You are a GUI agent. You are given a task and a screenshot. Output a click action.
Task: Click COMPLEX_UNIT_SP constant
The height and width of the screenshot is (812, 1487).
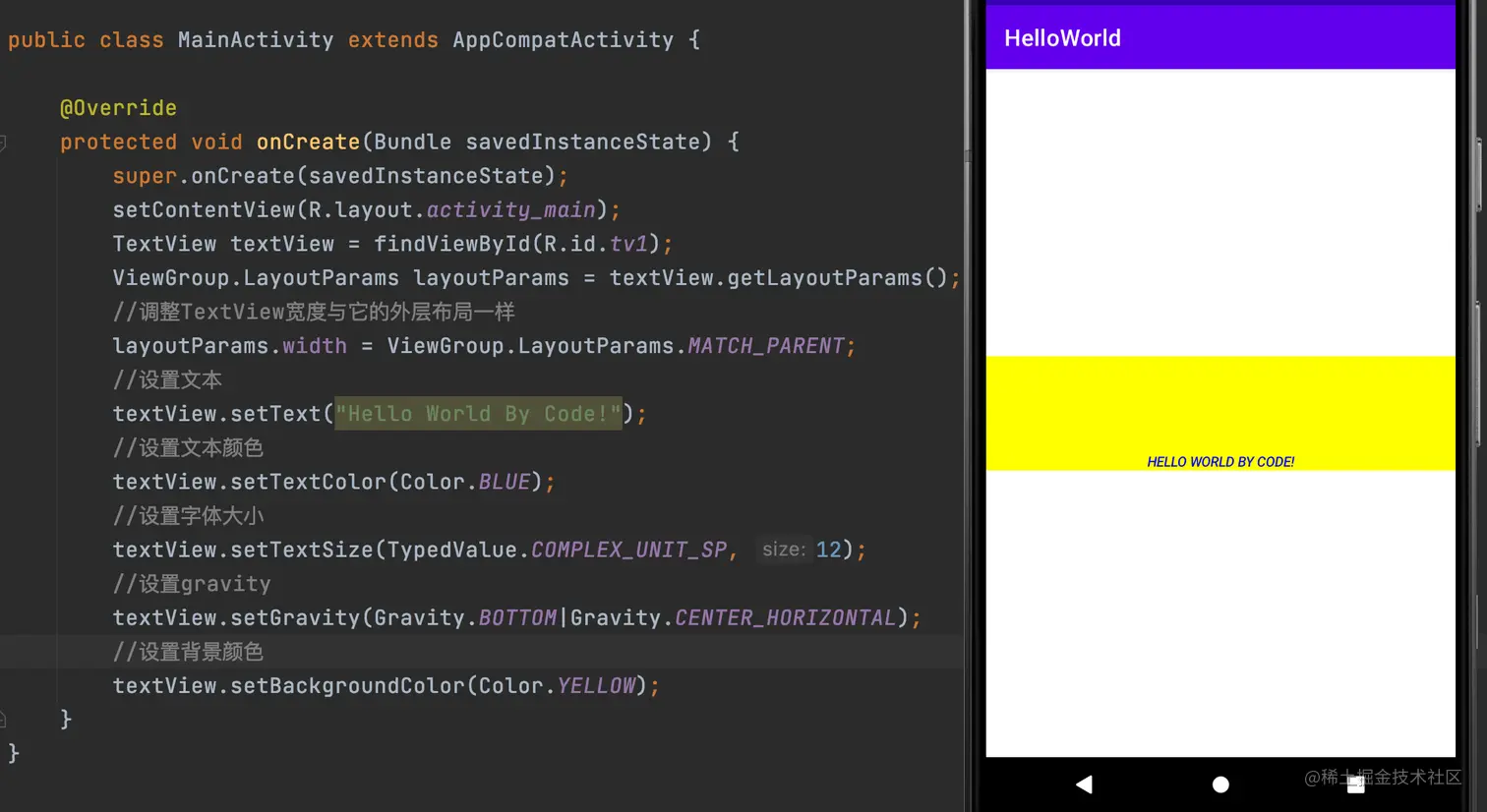click(628, 550)
